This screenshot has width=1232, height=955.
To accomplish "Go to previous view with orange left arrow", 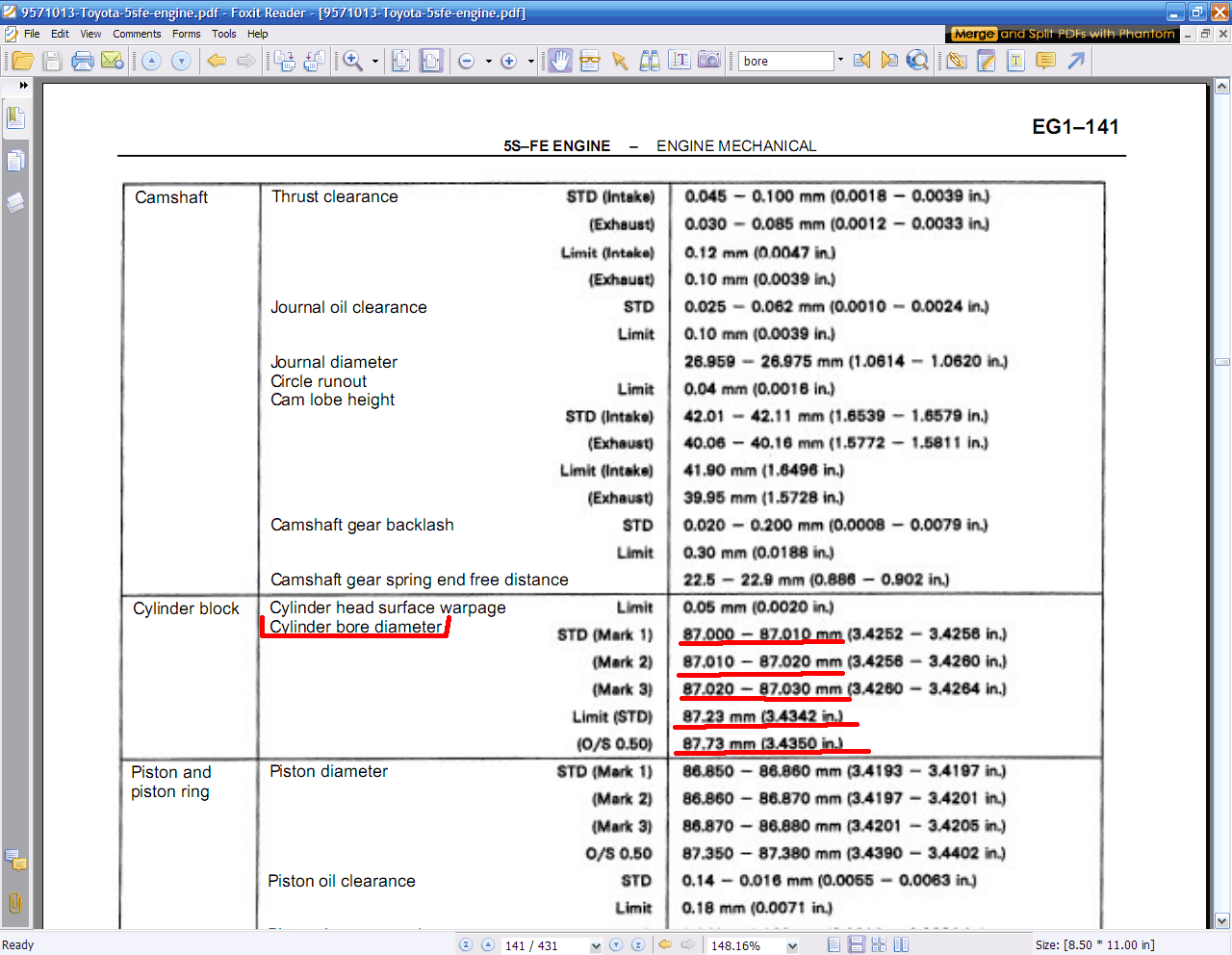I will pyautogui.click(x=217, y=61).
